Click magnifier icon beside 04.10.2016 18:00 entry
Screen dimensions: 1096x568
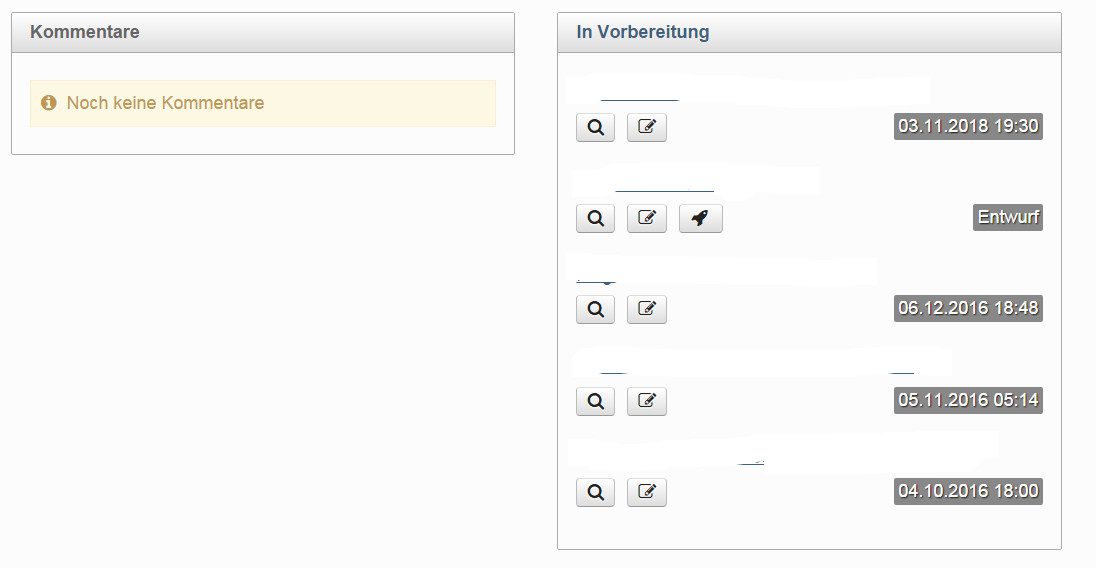click(595, 493)
